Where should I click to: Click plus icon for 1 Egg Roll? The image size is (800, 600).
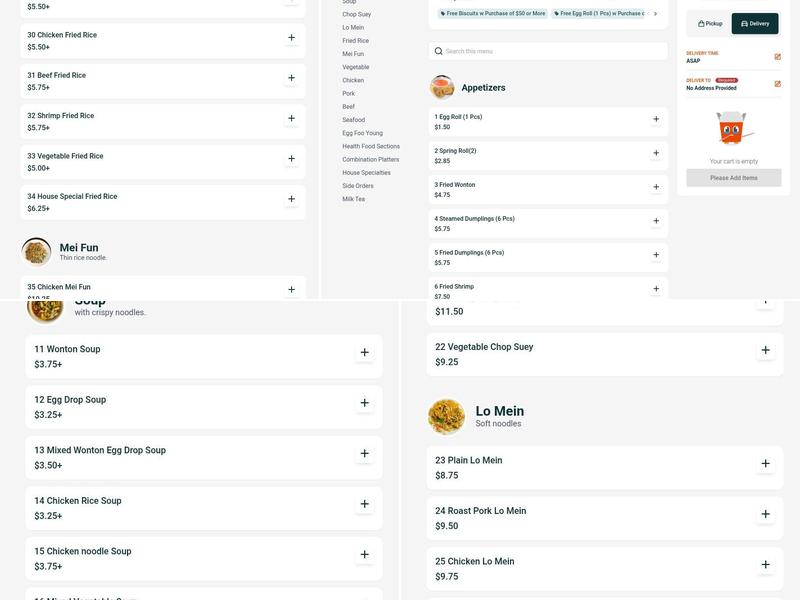coord(656,119)
